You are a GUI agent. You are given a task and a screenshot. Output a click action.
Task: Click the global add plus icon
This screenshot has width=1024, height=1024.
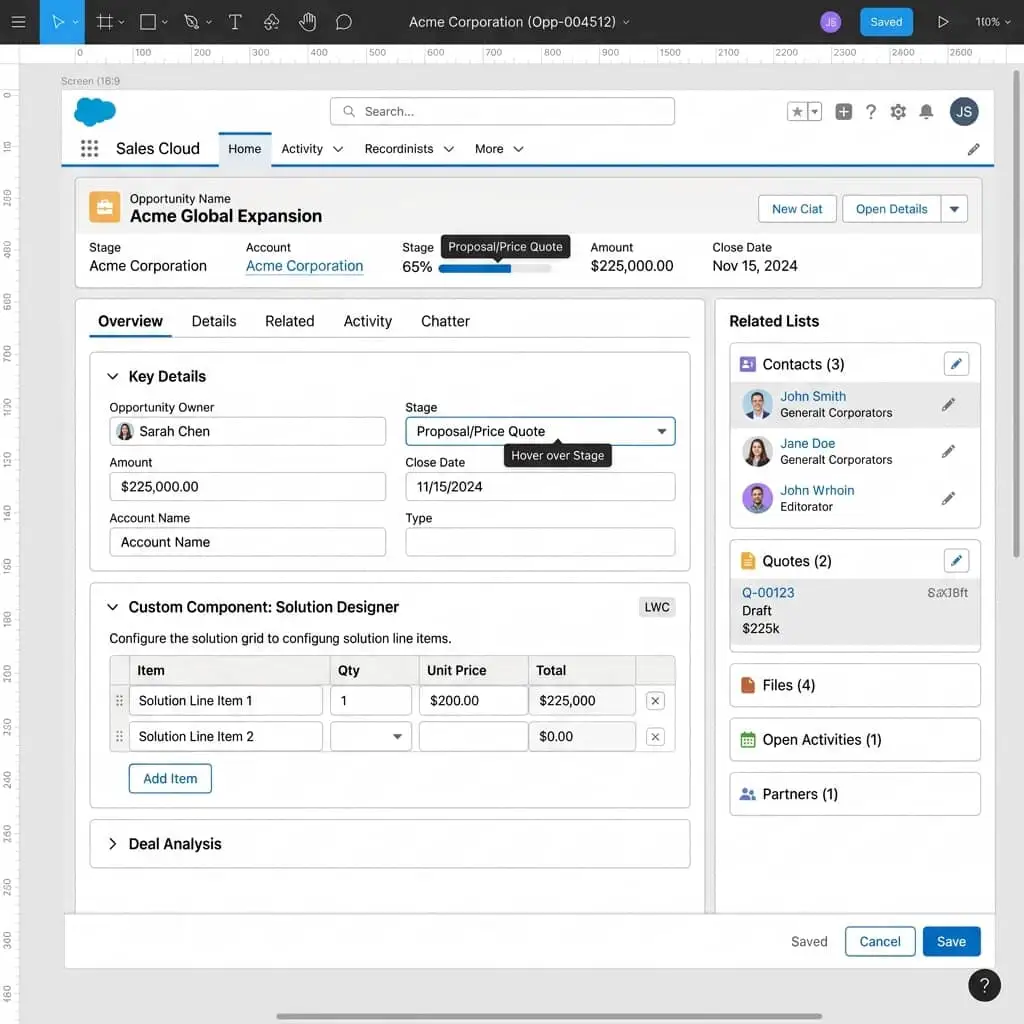pos(843,112)
